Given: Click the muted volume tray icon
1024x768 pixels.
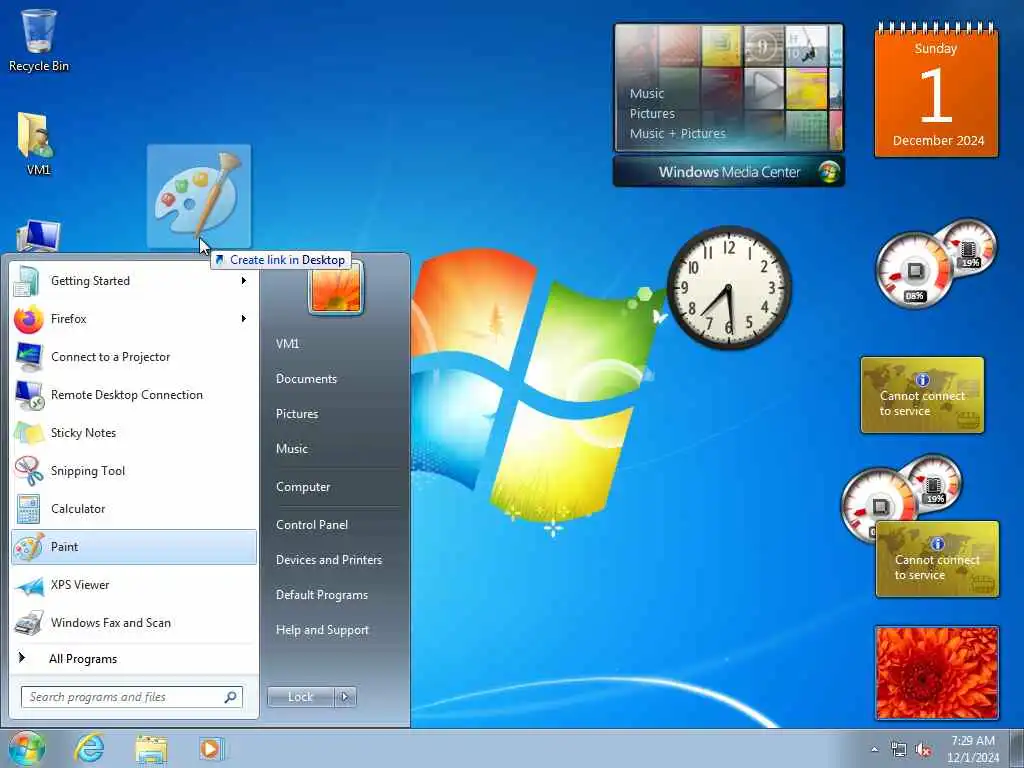Looking at the screenshot, I should click(x=923, y=750).
